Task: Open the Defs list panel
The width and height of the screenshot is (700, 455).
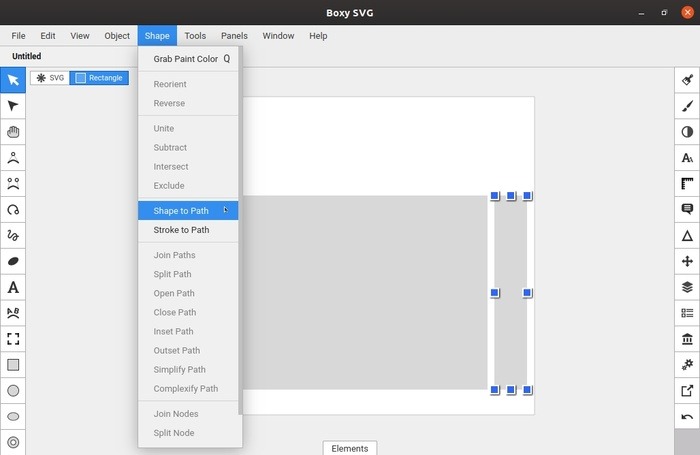Action: (687, 313)
